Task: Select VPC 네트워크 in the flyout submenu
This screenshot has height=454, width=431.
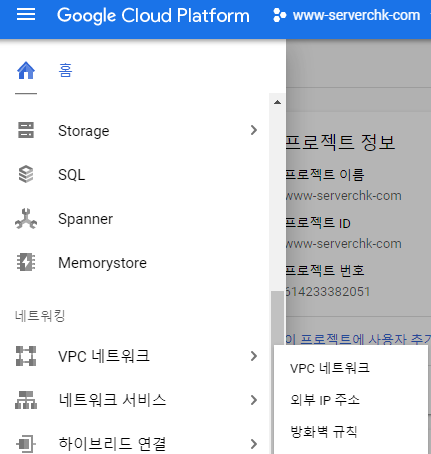Action: point(330,368)
